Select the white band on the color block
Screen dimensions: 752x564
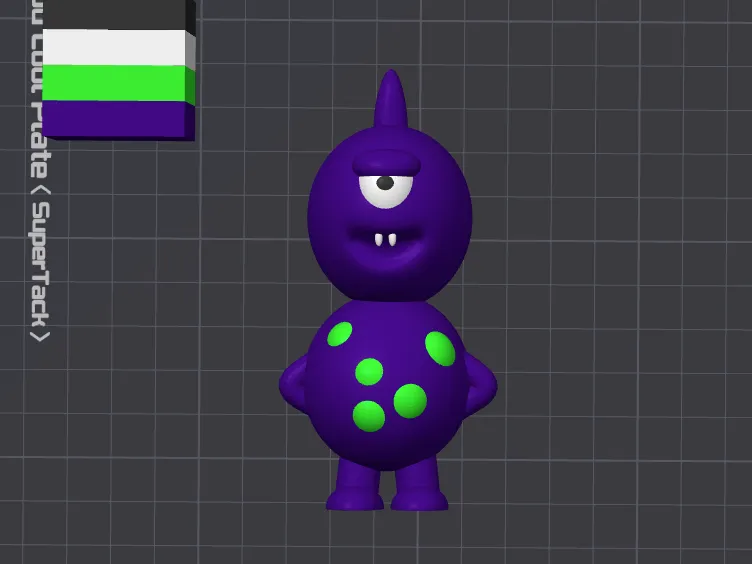tap(116, 47)
